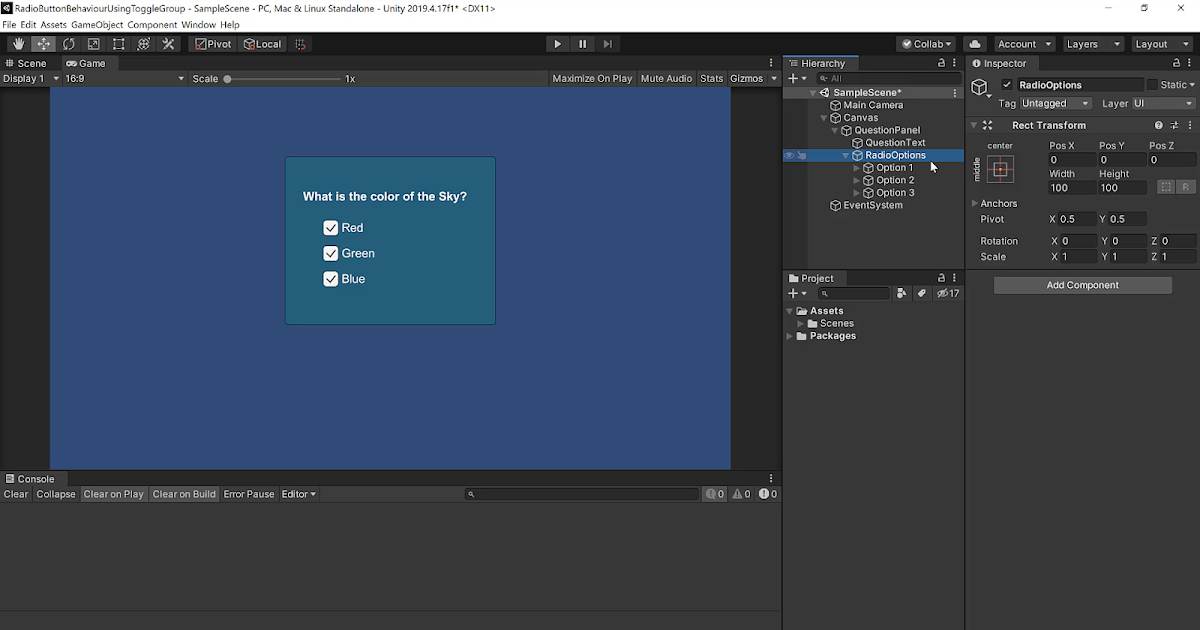Activate the Hand tool for panning
This screenshot has height=630, width=1200.
(x=17, y=43)
